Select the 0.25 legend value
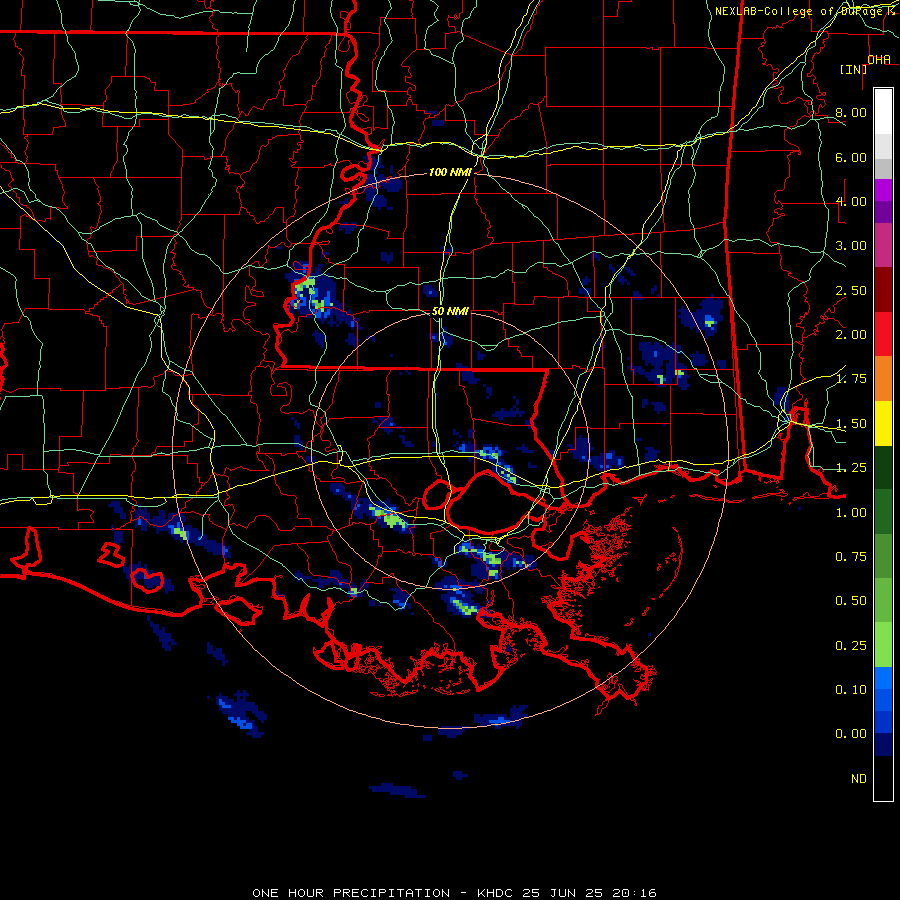The width and height of the screenshot is (900, 900). click(851, 646)
